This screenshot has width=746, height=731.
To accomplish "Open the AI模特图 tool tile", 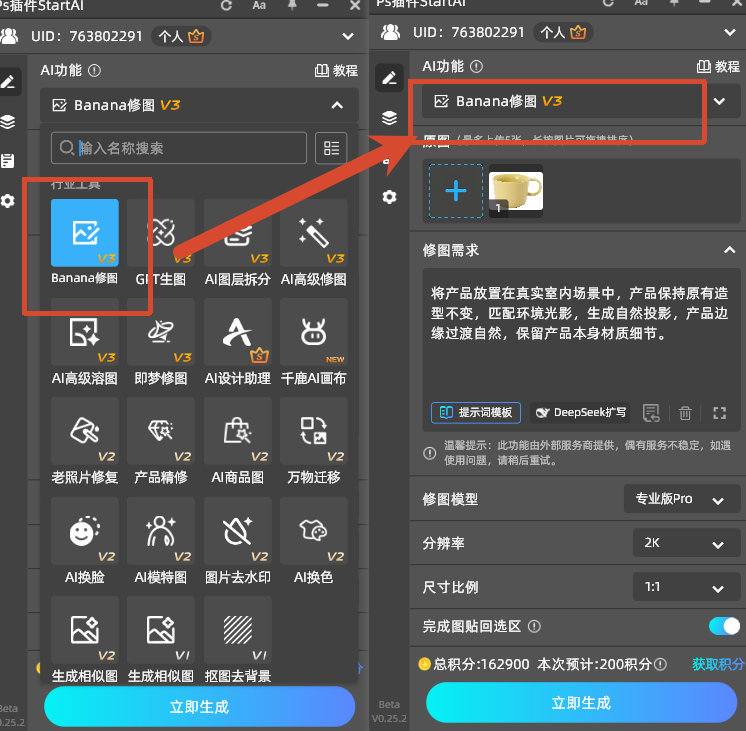I will coord(161,531).
